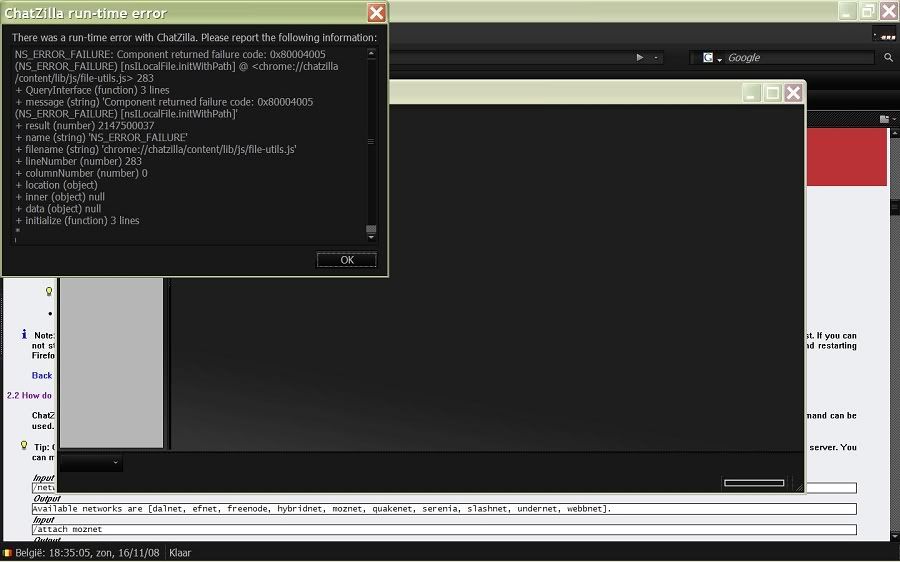Click the 'initialize (function) 3 lines' line
The image size is (900, 562).
click(x=77, y=220)
